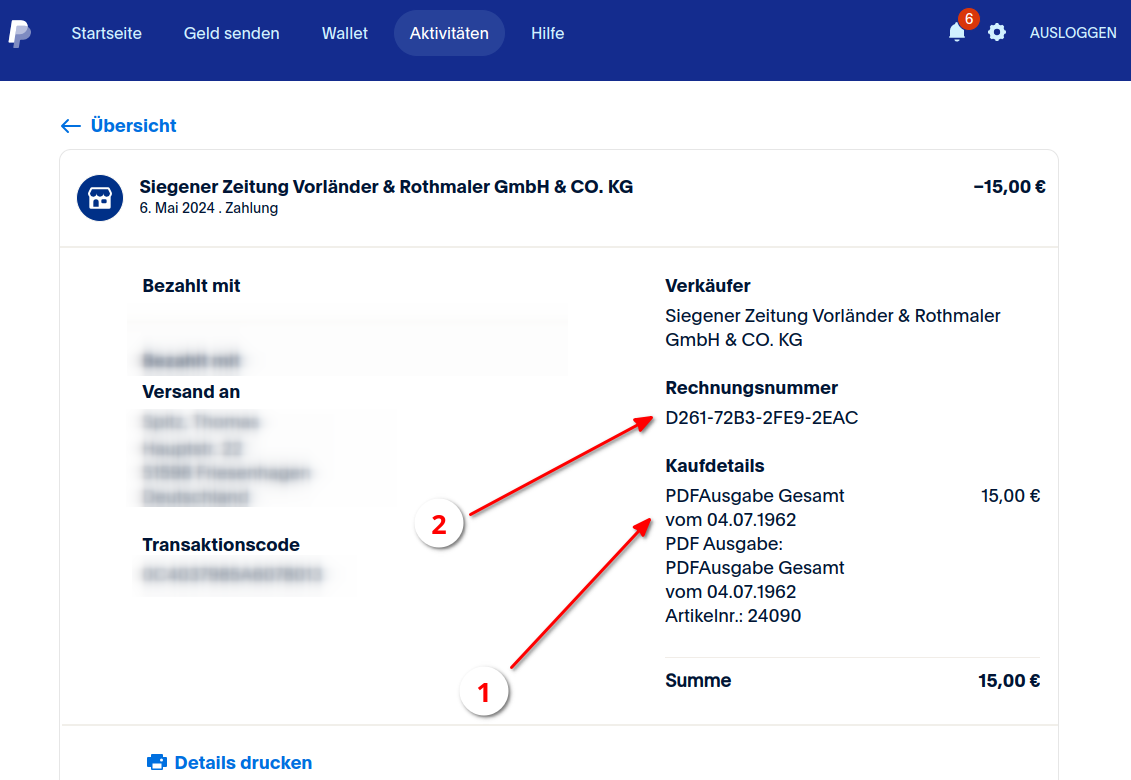Viewport: 1131px width, 780px height.
Task: Click the Bezahlt mit heading
Action: pos(191,286)
